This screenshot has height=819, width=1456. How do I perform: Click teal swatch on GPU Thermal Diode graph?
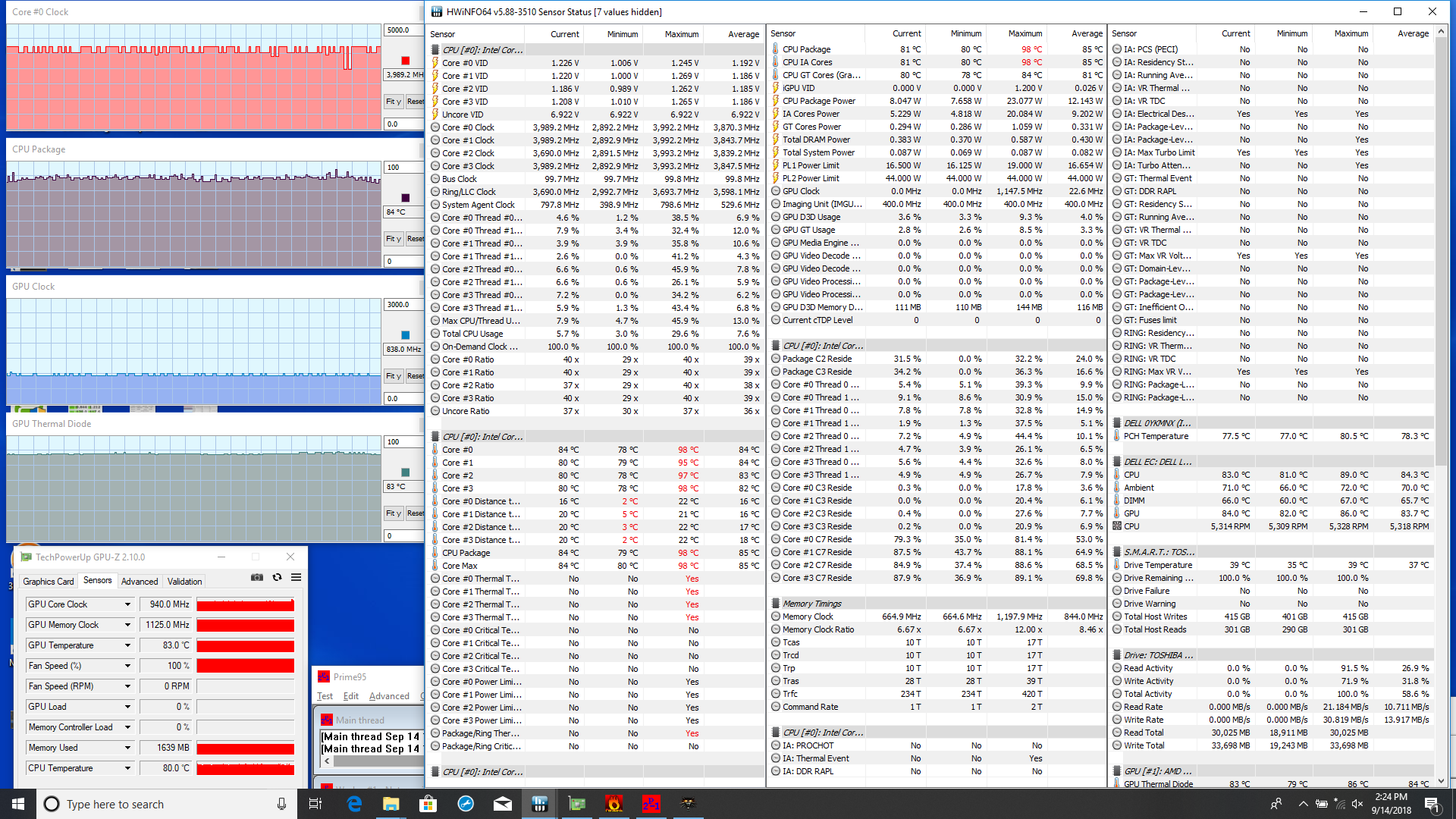[405, 472]
